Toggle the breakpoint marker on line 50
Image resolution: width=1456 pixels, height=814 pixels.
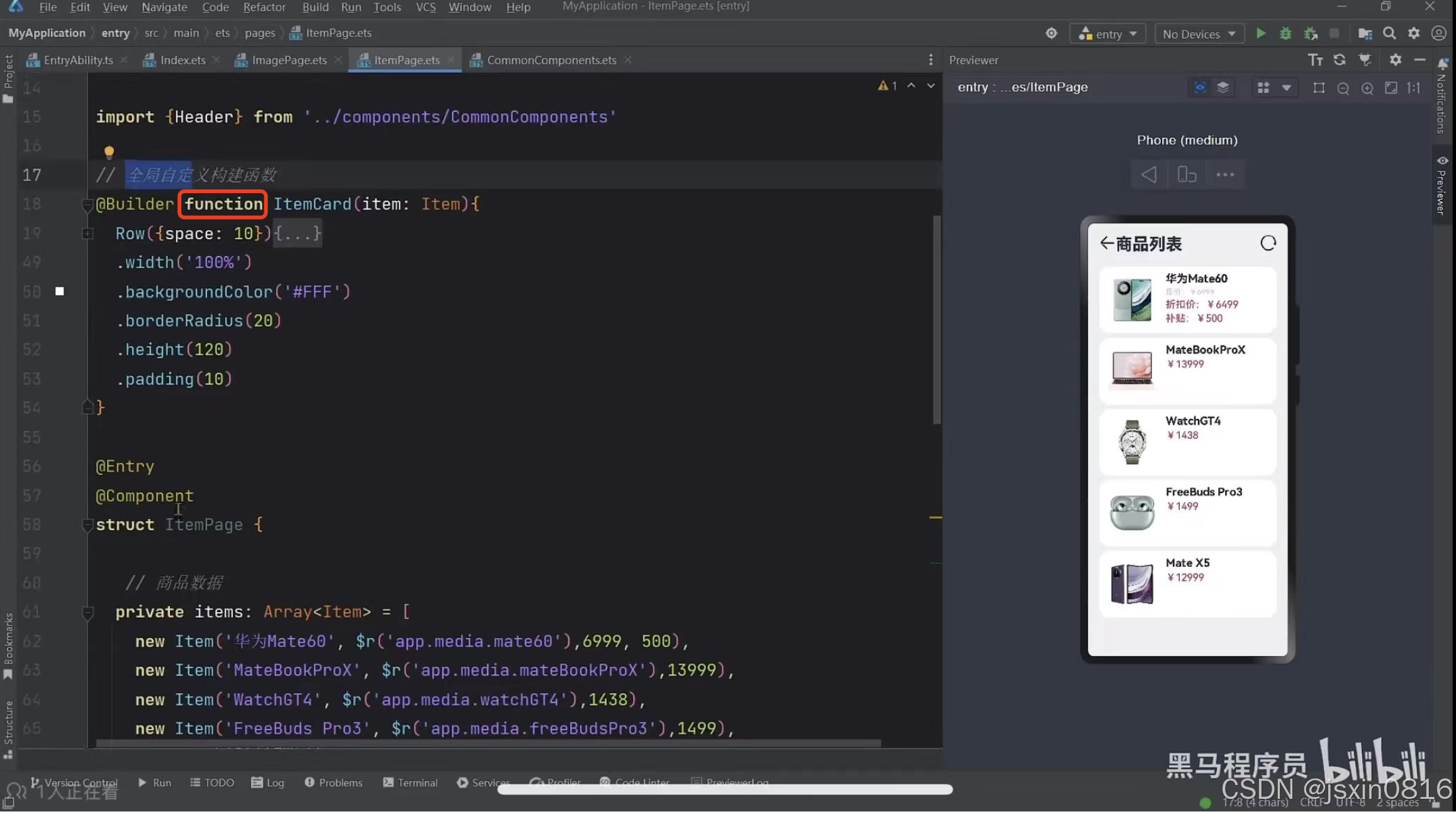pyautogui.click(x=60, y=291)
